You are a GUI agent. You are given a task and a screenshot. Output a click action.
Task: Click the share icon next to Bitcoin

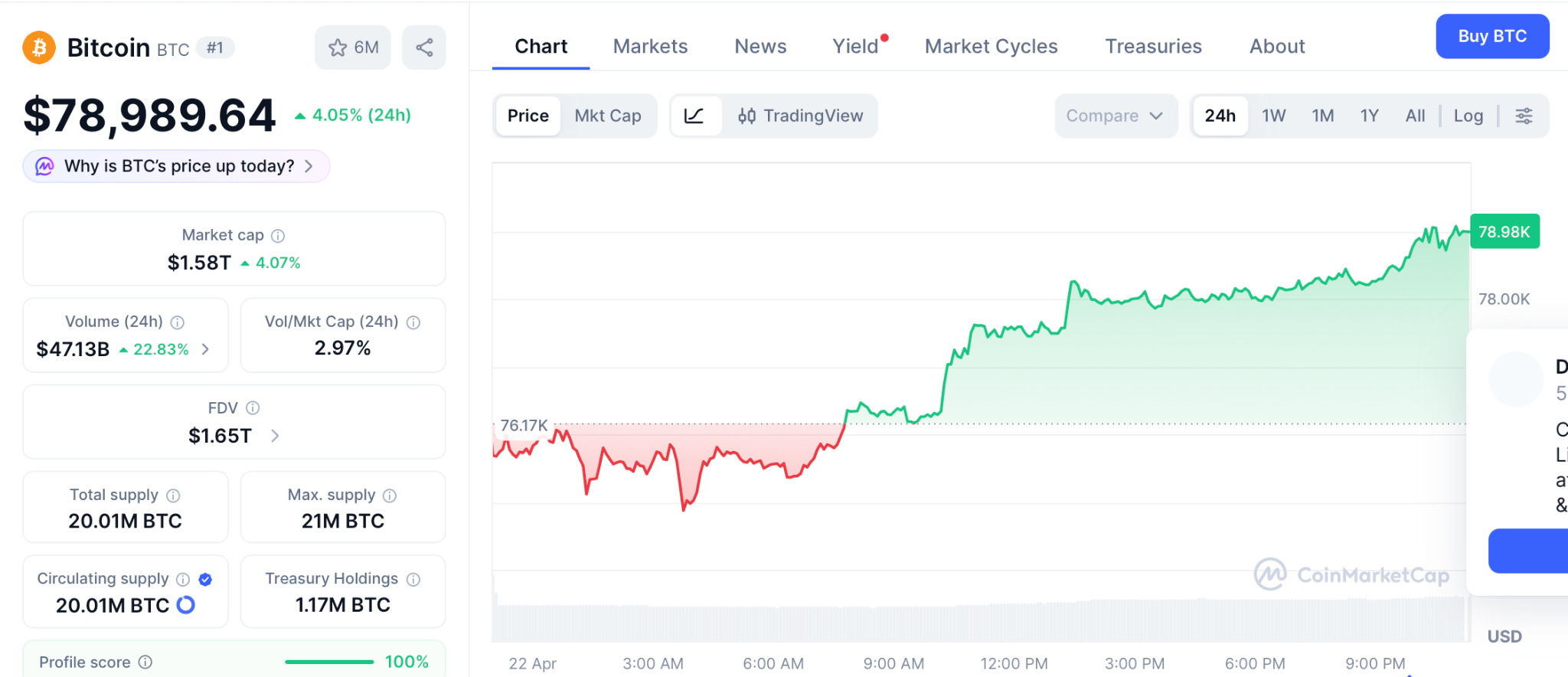pyautogui.click(x=424, y=47)
